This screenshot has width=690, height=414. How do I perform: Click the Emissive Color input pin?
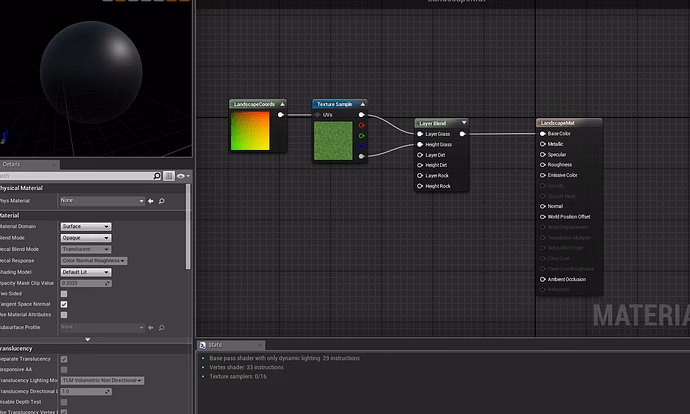pos(543,176)
